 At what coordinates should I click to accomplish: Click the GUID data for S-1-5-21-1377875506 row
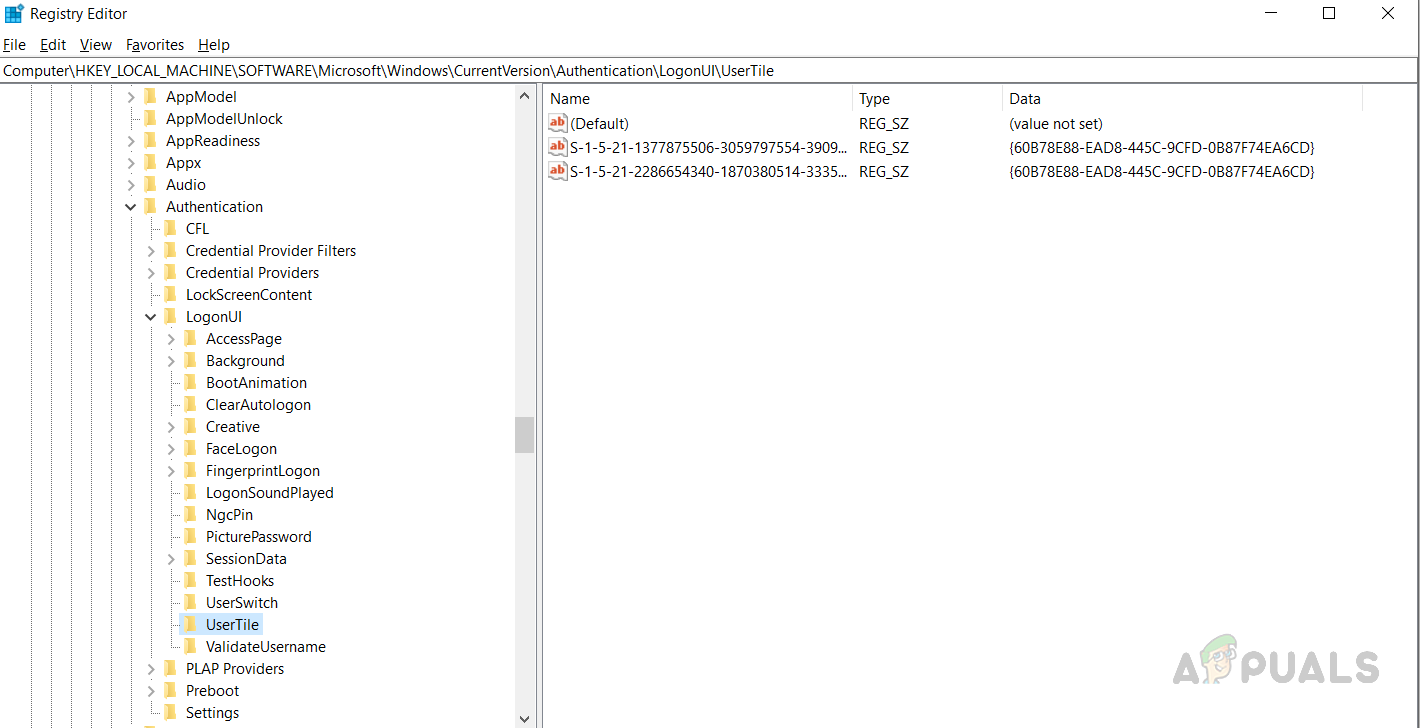coord(1162,148)
